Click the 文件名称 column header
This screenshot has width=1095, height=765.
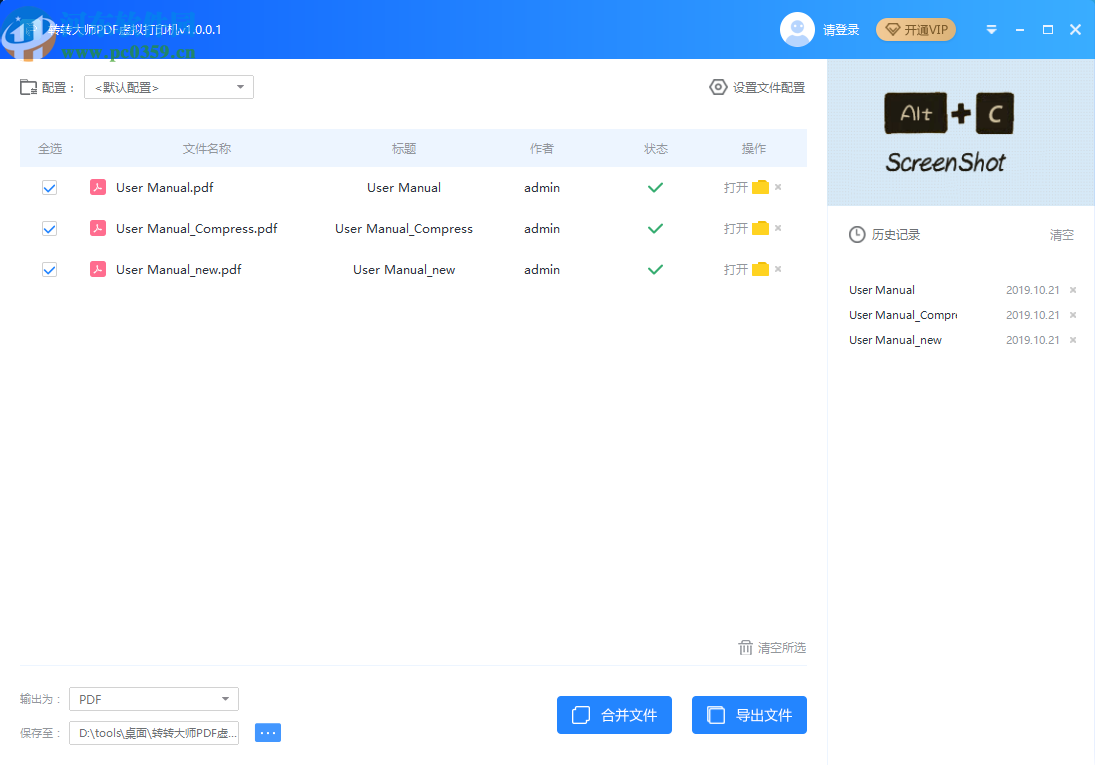coord(207,148)
